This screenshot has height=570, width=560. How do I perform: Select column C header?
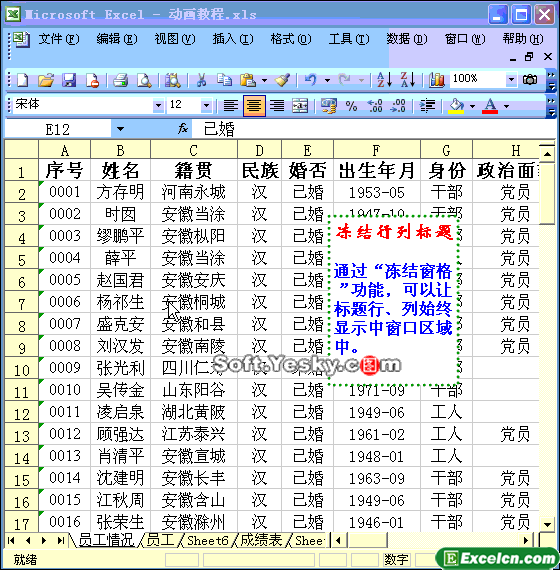193,150
